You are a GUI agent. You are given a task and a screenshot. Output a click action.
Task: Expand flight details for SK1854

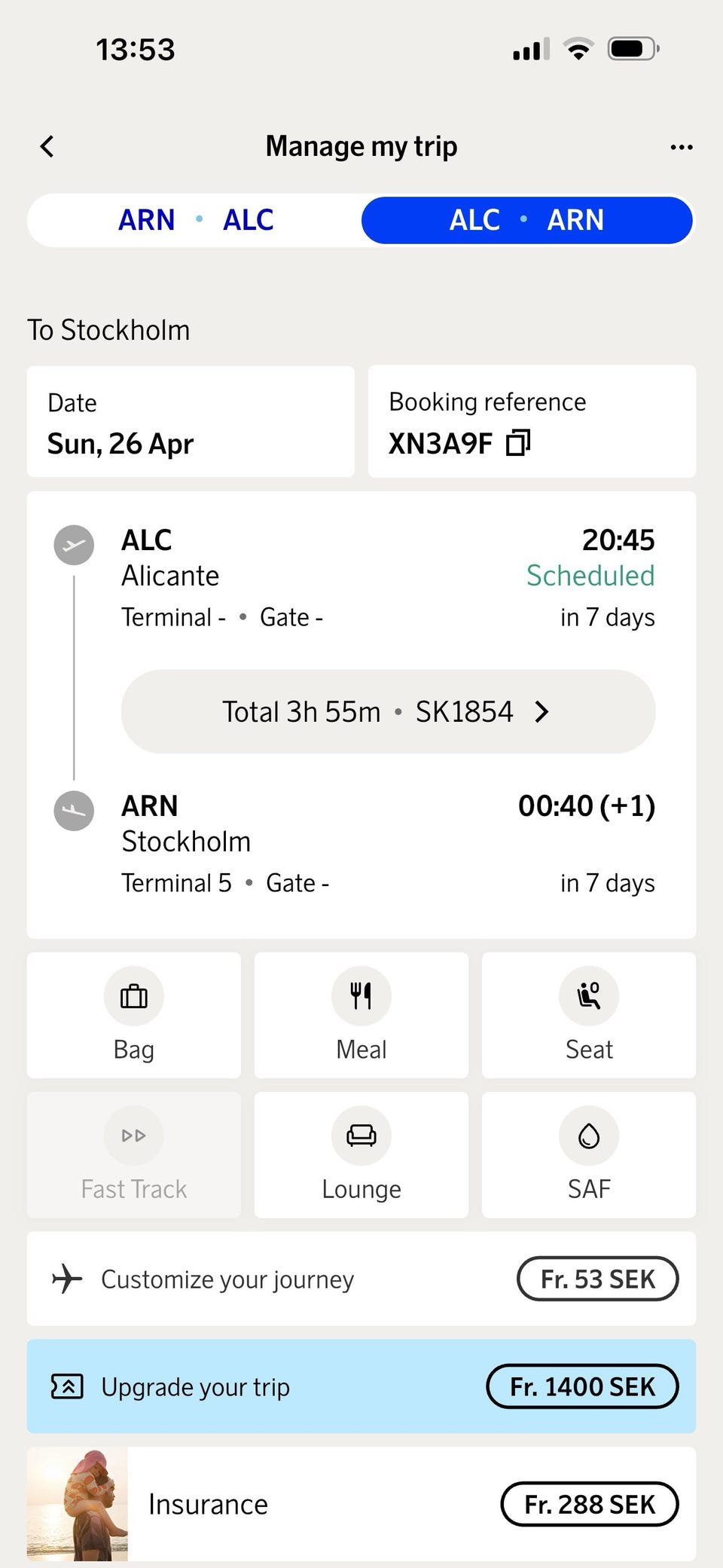[388, 711]
